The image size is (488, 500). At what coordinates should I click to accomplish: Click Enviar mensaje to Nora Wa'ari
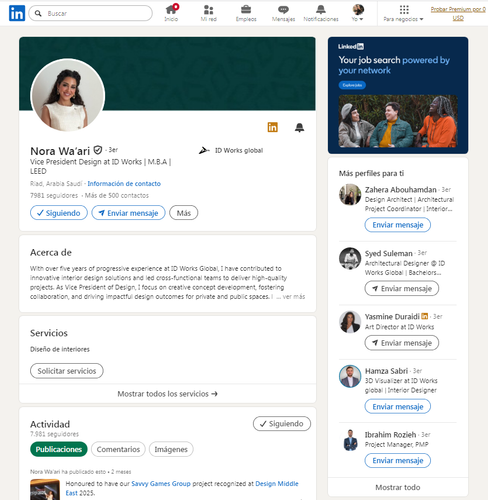coord(128,213)
